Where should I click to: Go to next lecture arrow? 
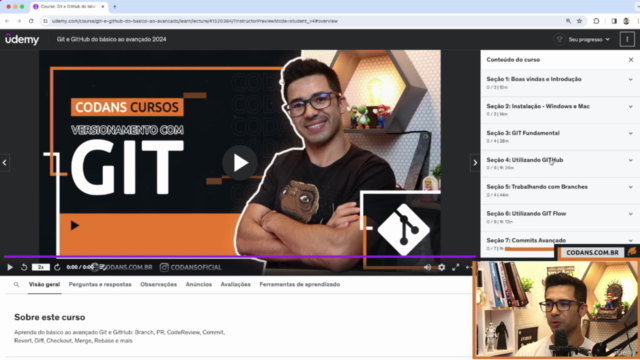[475, 163]
